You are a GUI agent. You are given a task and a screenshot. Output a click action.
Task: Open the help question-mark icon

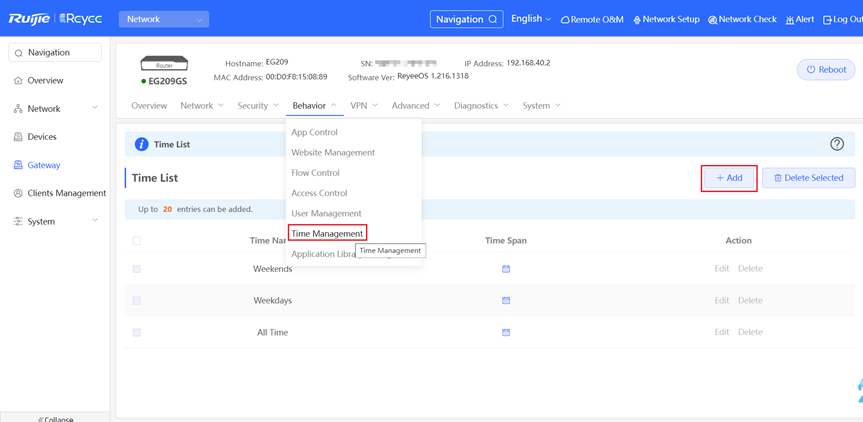(x=837, y=144)
